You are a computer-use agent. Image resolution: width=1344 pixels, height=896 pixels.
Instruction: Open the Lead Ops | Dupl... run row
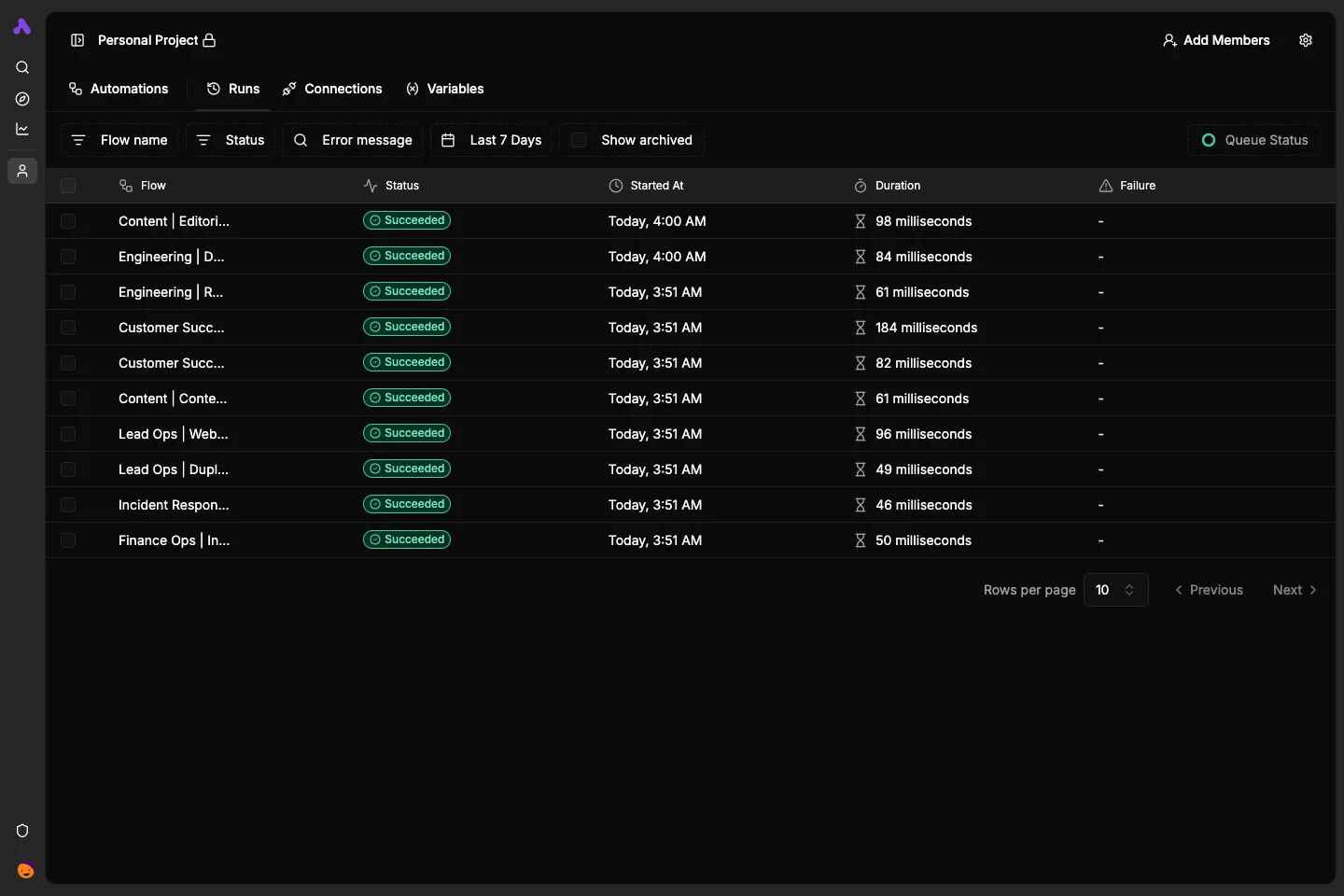[690, 469]
